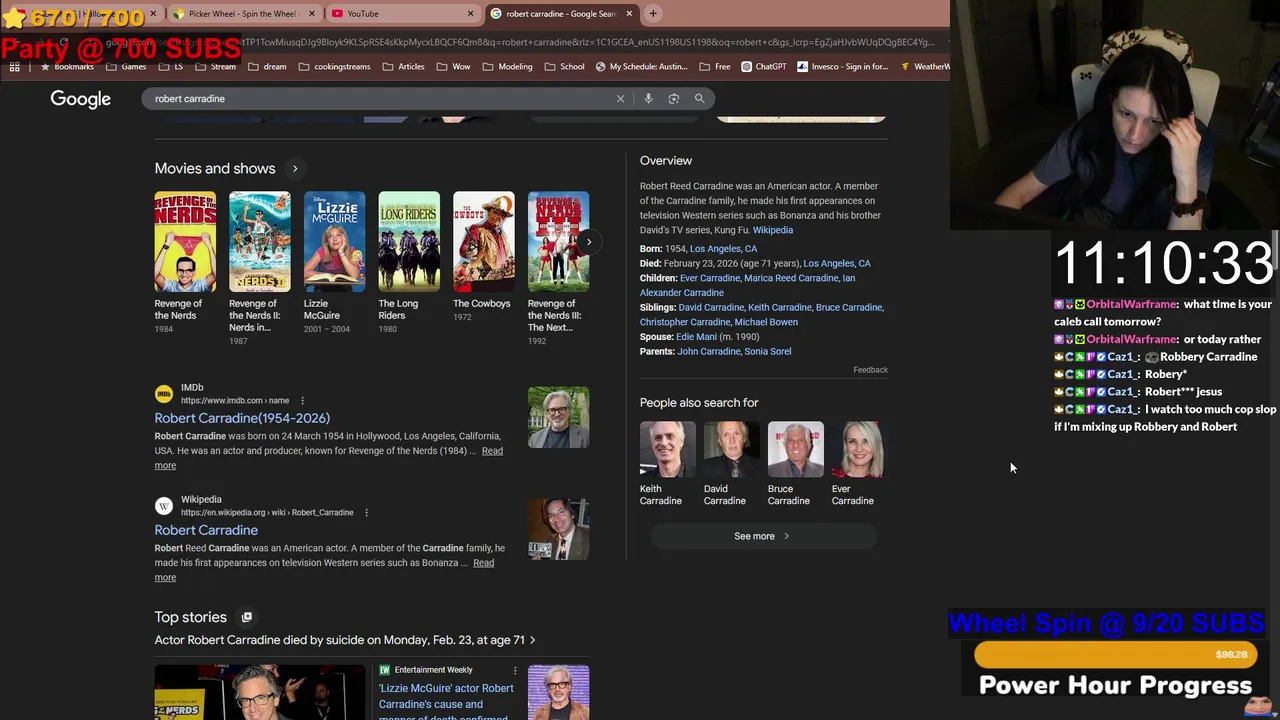
Task: Open Actor Robert Carradine died by suicide headline
Action: 345,640
